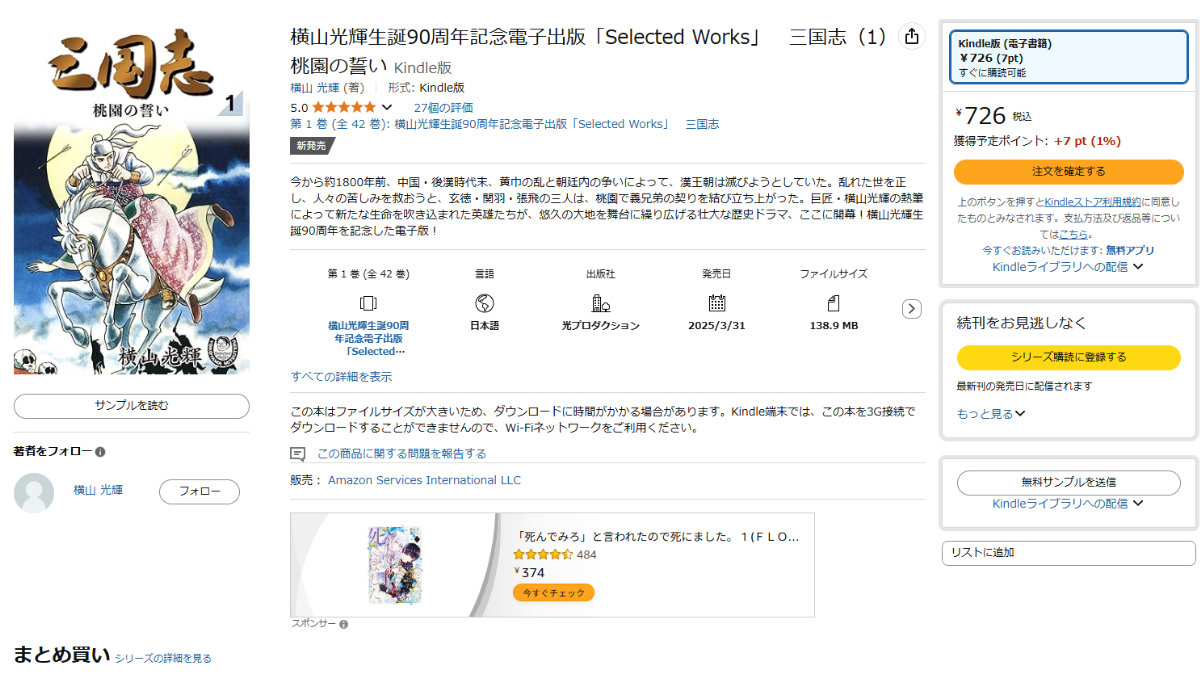Screen dimensions: 1200x675
Task: Click the info icon beside 著者をフォロー
Action: coord(100,452)
